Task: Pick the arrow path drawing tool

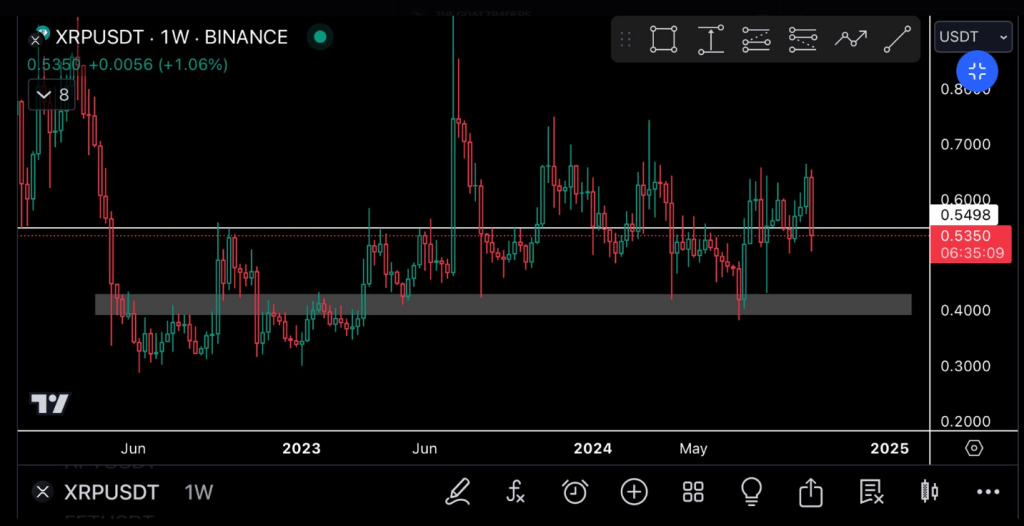Action: (x=851, y=39)
